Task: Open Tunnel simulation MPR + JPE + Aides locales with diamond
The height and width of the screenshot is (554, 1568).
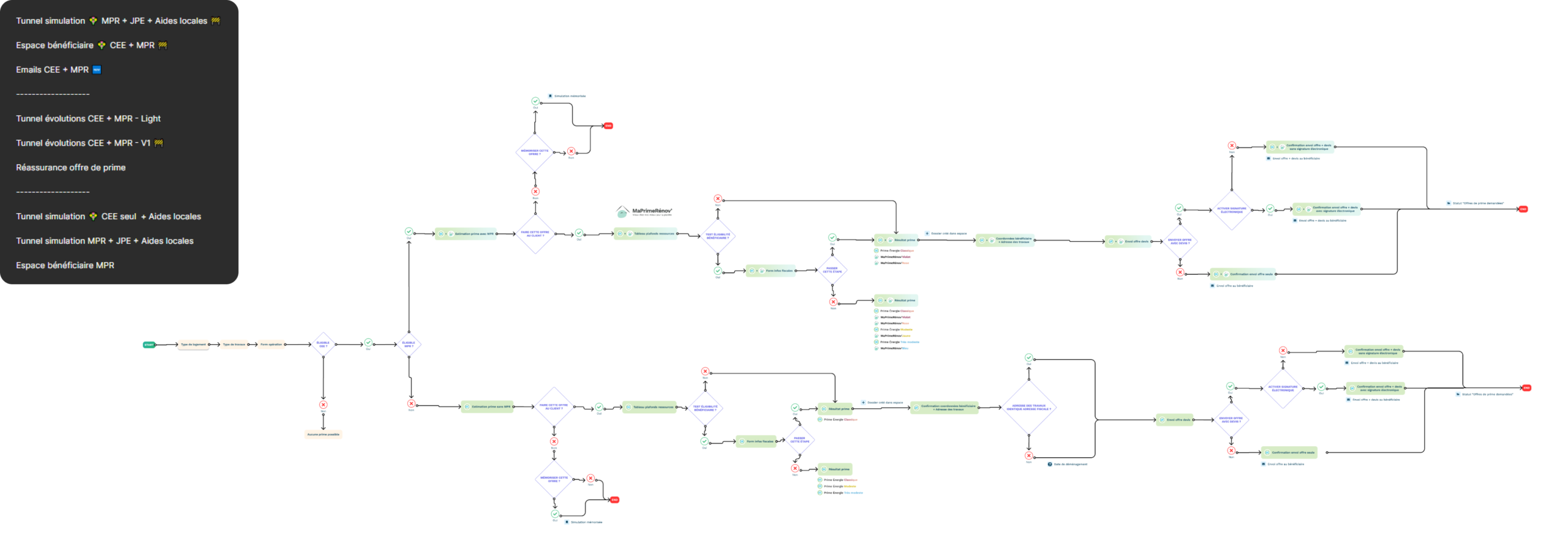Action: click(117, 21)
